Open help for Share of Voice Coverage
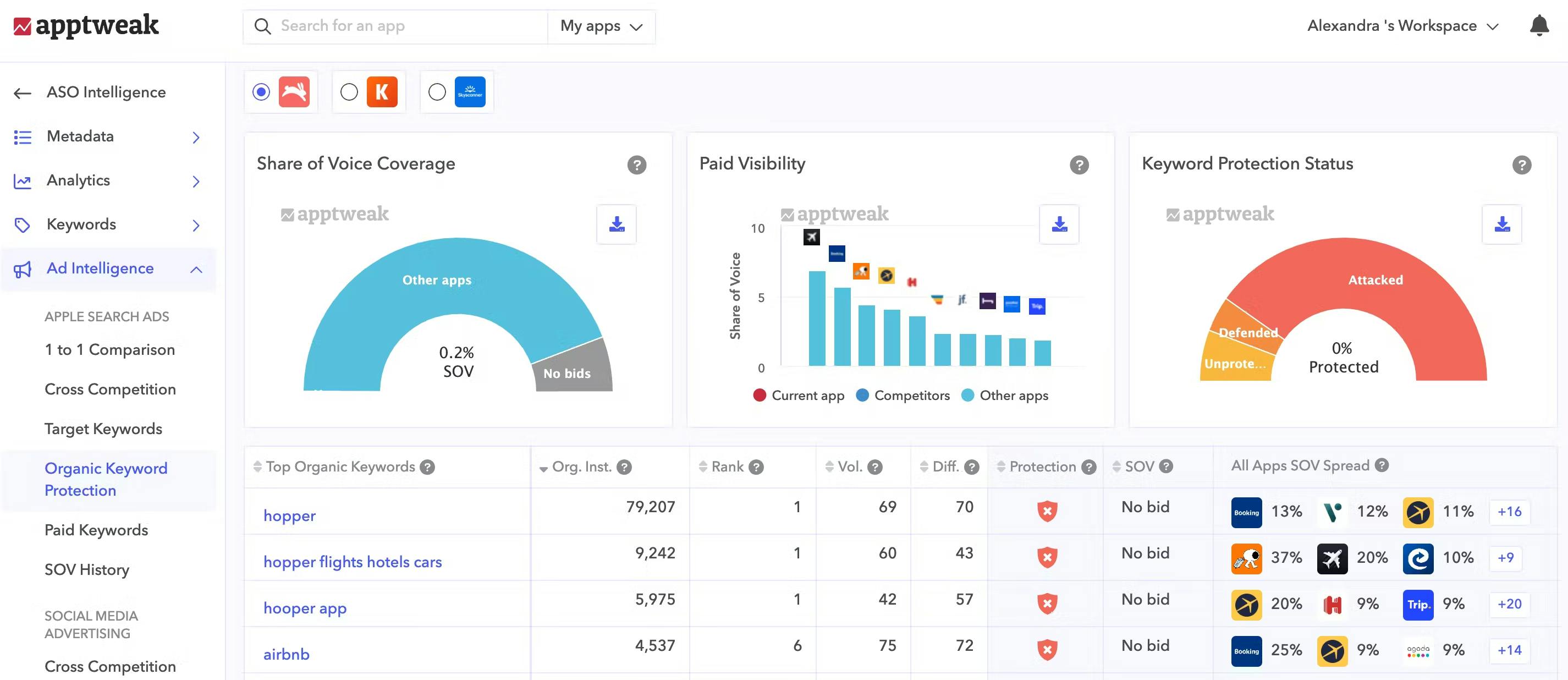This screenshot has height=680, width=1568. tap(636, 165)
